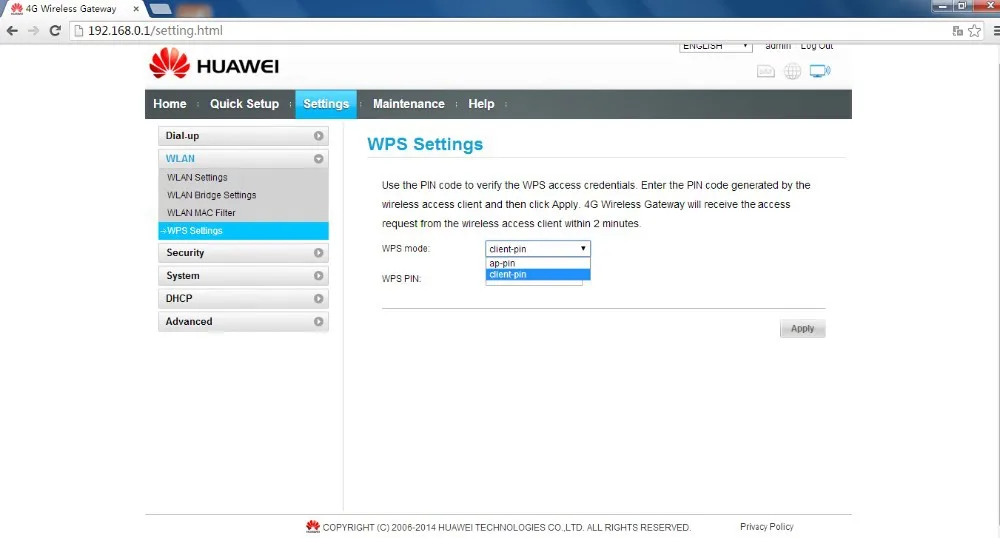This screenshot has width=1000, height=538.
Task: Open the Quick Setup menu
Action: point(244,104)
